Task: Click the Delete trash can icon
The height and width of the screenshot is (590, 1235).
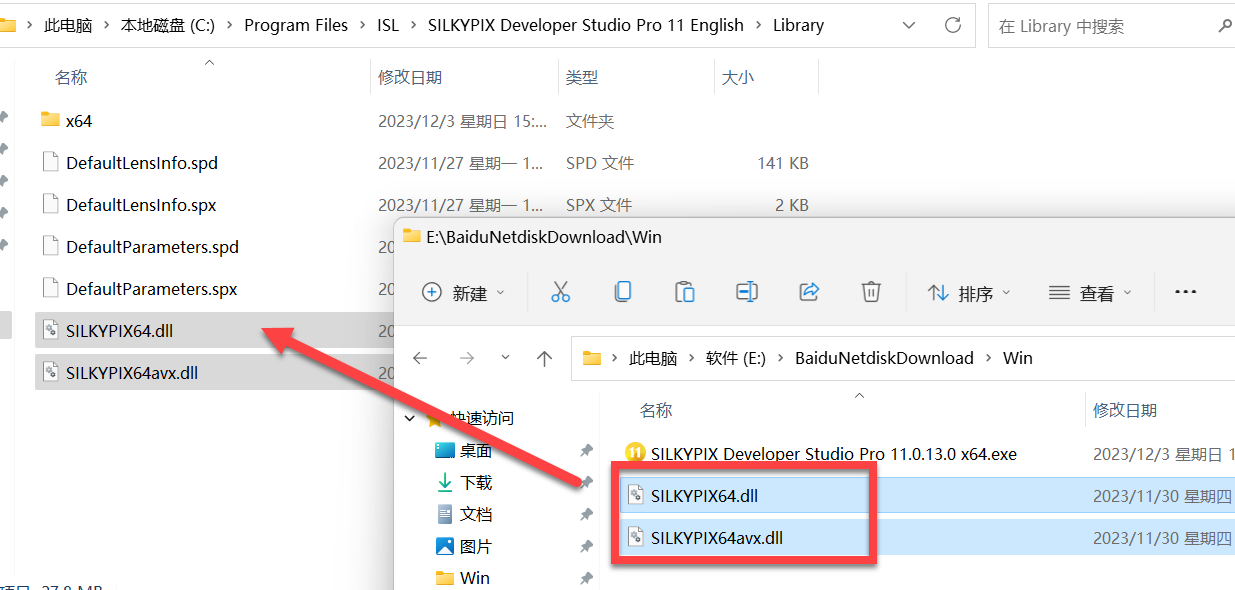Action: click(871, 292)
